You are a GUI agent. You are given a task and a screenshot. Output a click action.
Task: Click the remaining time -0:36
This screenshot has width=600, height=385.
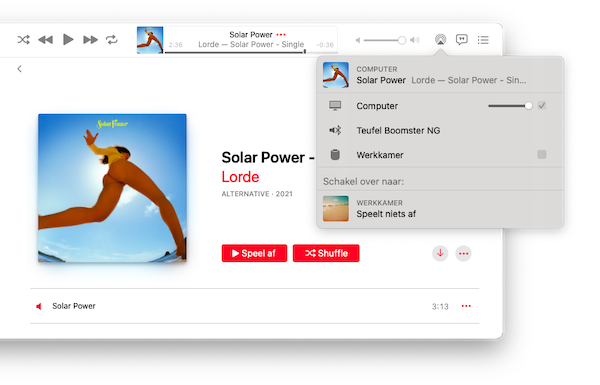point(325,45)
